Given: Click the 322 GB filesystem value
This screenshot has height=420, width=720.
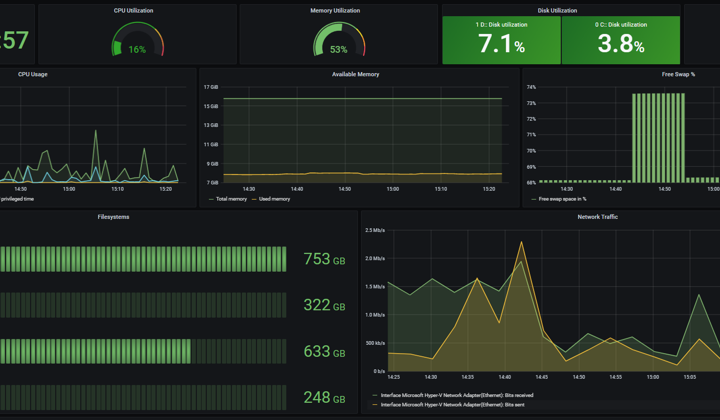Looking at the screenshot, I should 324,305.
